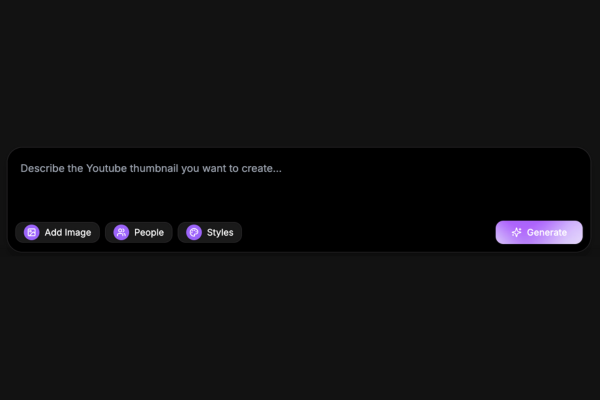This screenshot has width=600, height=400.
Task: Attach a reference picture with Add Image
Action: [x=57, y=232]
